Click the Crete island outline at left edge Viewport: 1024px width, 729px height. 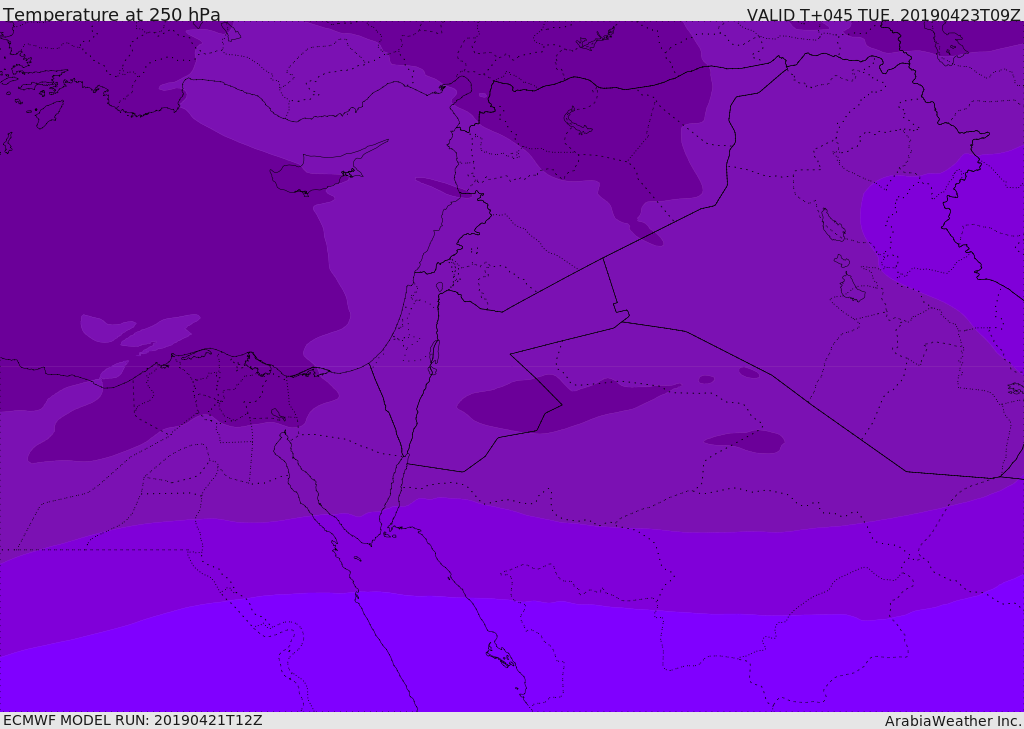(6, 142)
